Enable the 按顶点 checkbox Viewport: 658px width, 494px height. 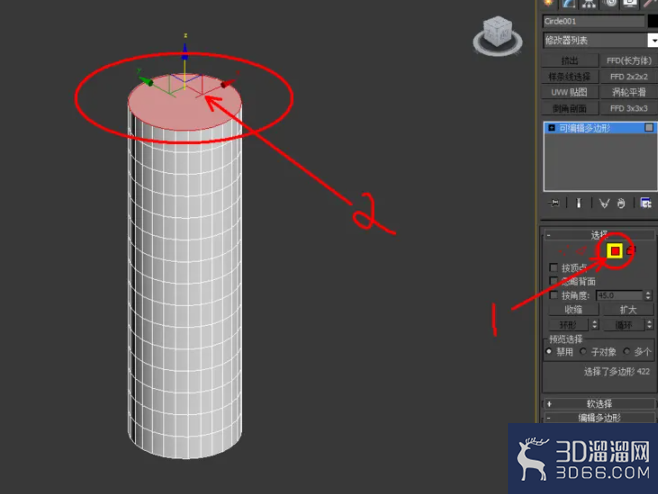coord(554,267)
